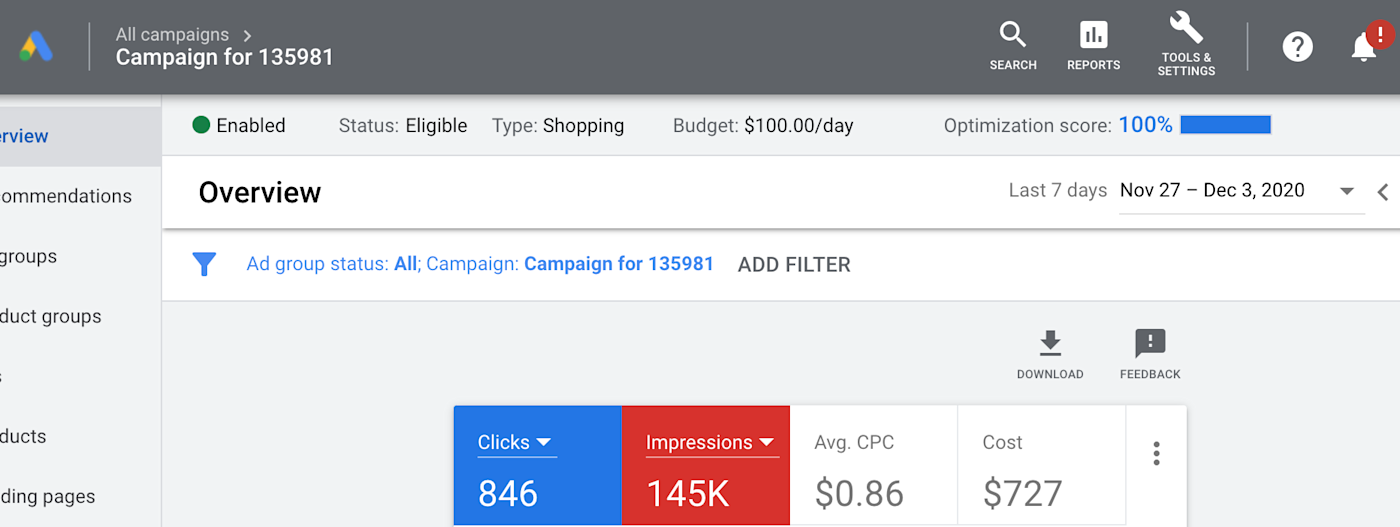Viewport: 1400px width, 527px height.
Task: Expand the Impressions metric dropdown
Action: coord(767,442)
